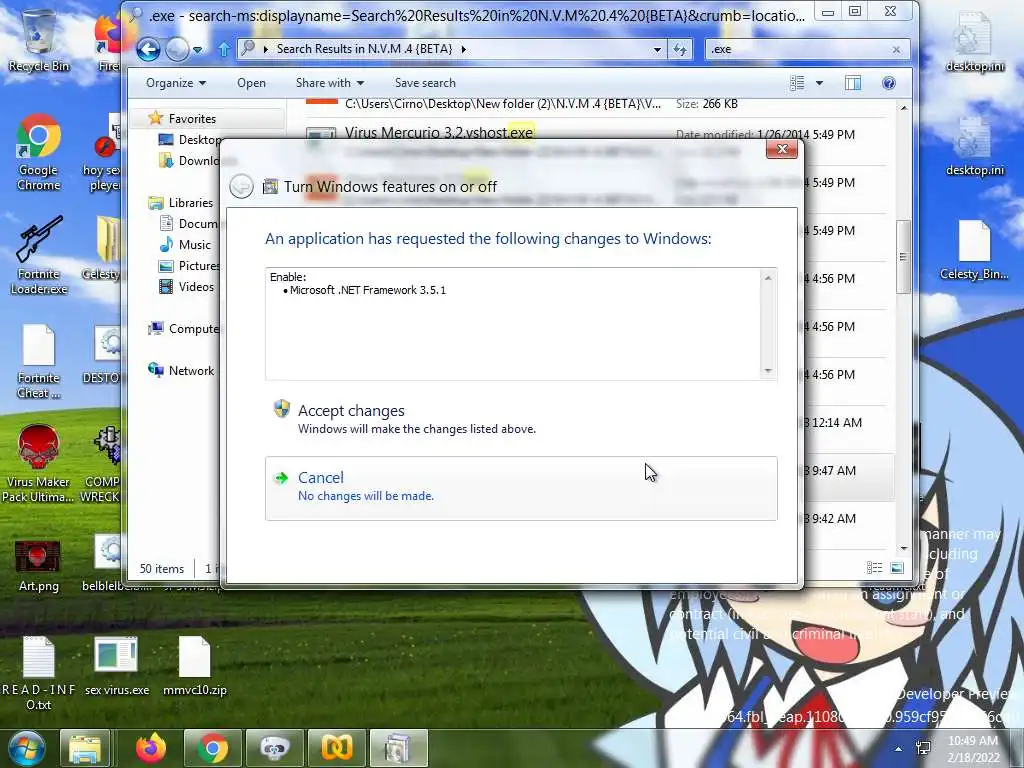
Task: Select the Art.png desktop file
Action: tap(38, 566)
